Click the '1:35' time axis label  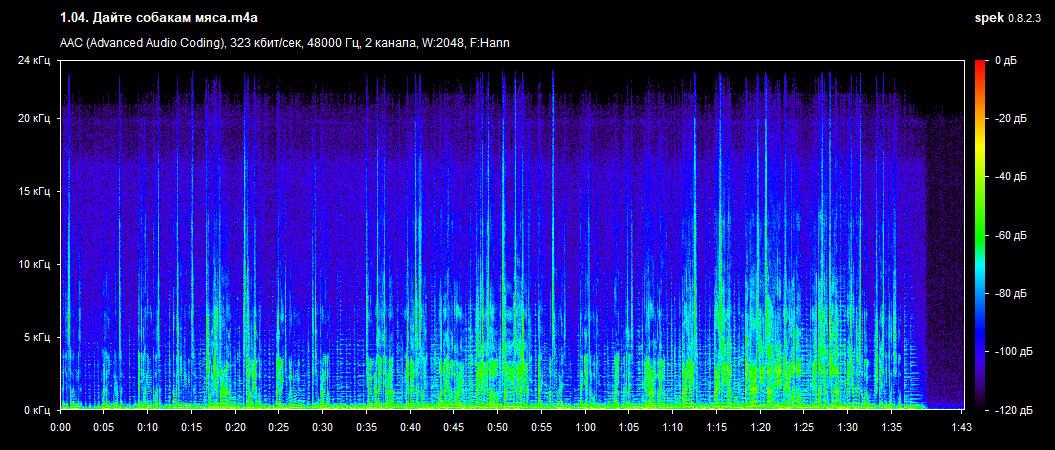892,426
